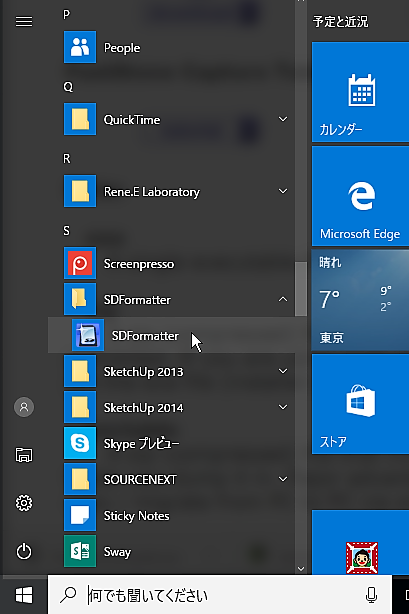Click the letter S group header
The width and height of the screenshot is (409, 614).
click(x=67, y=231)
